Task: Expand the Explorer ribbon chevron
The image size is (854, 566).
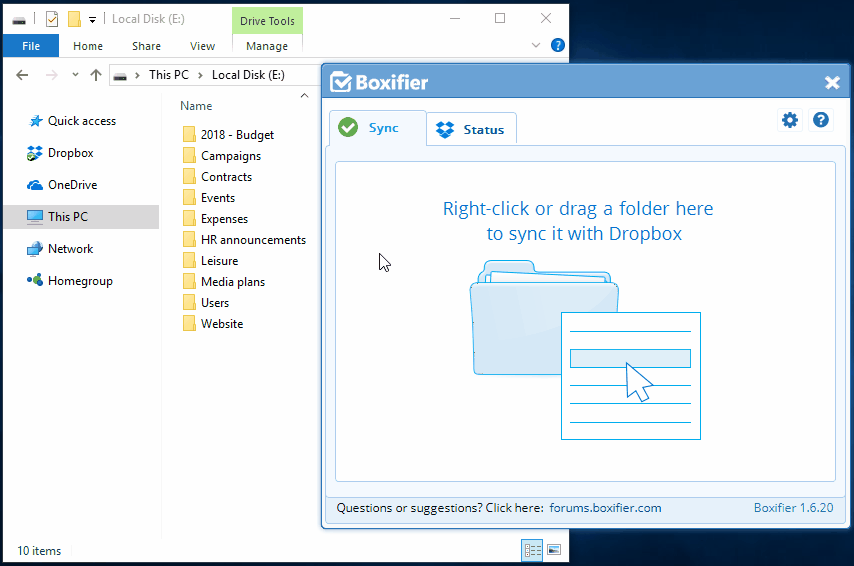Action: [536, 45]
